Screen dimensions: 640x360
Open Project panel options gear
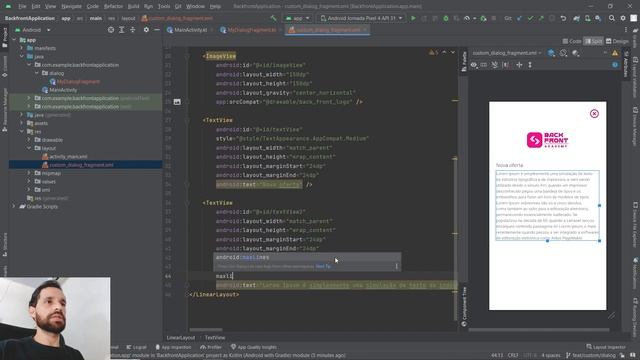click(146, 30)
